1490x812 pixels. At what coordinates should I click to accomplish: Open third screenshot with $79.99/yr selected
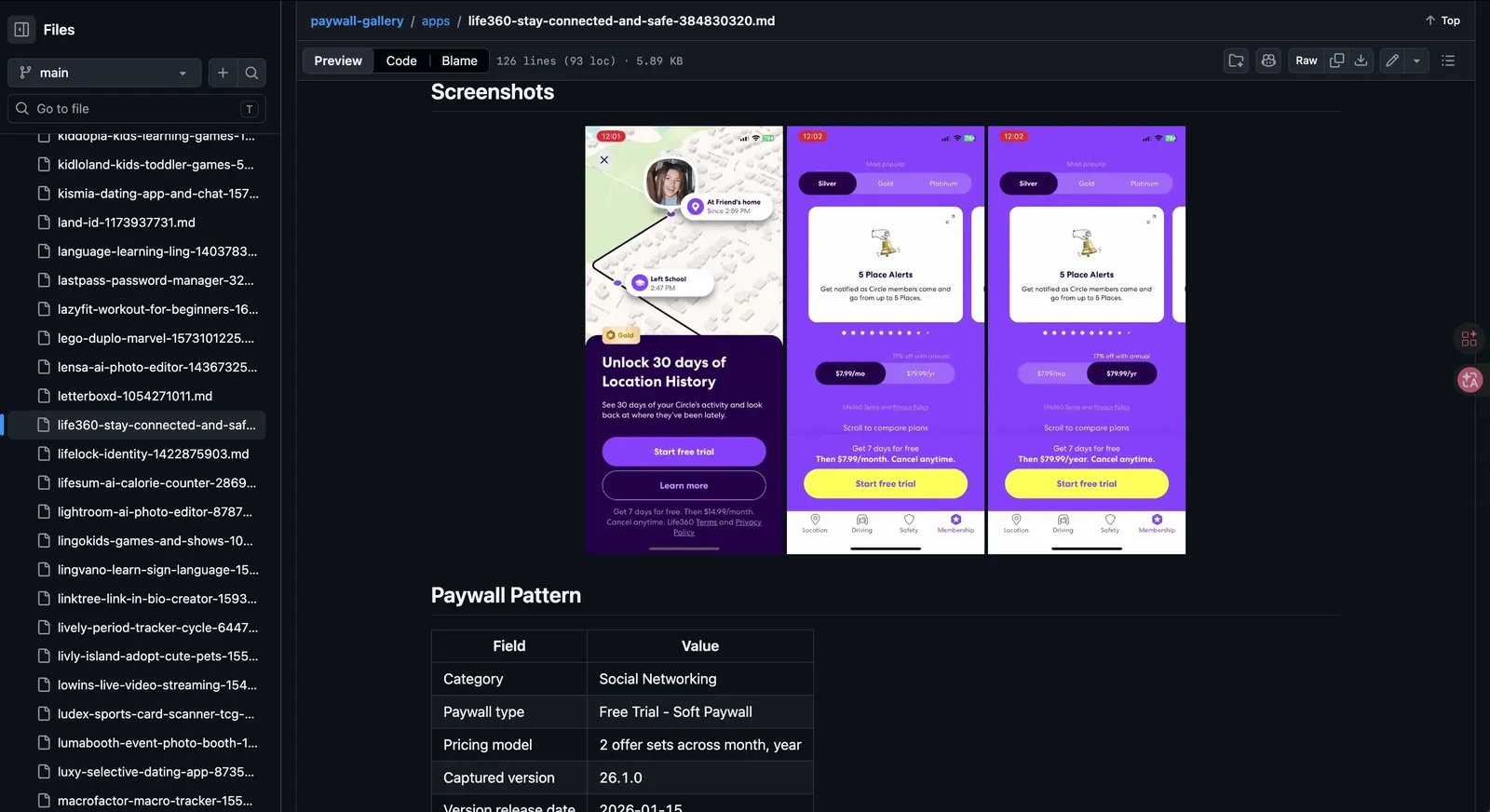point(1087,340)
